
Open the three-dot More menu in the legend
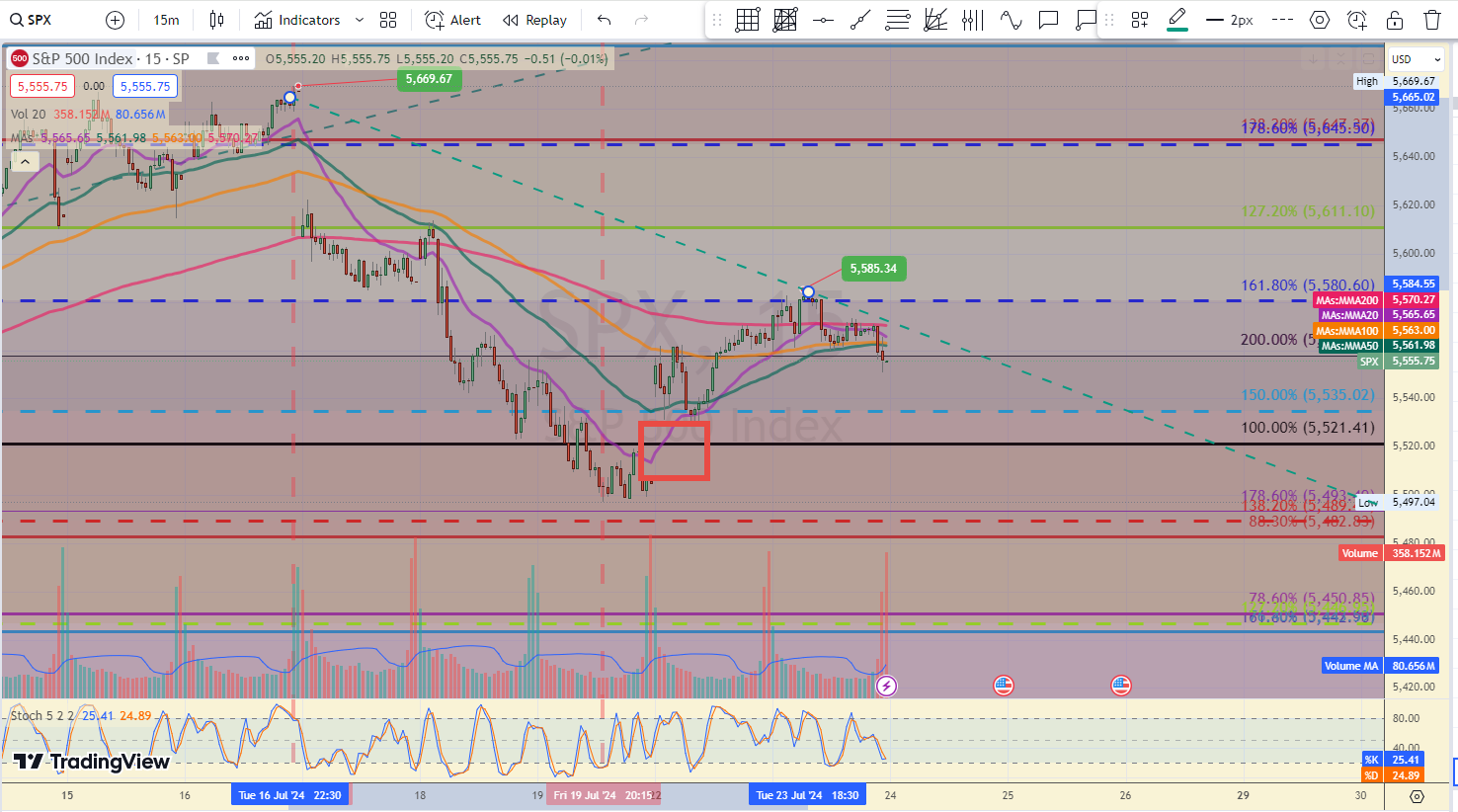[241, 59]
